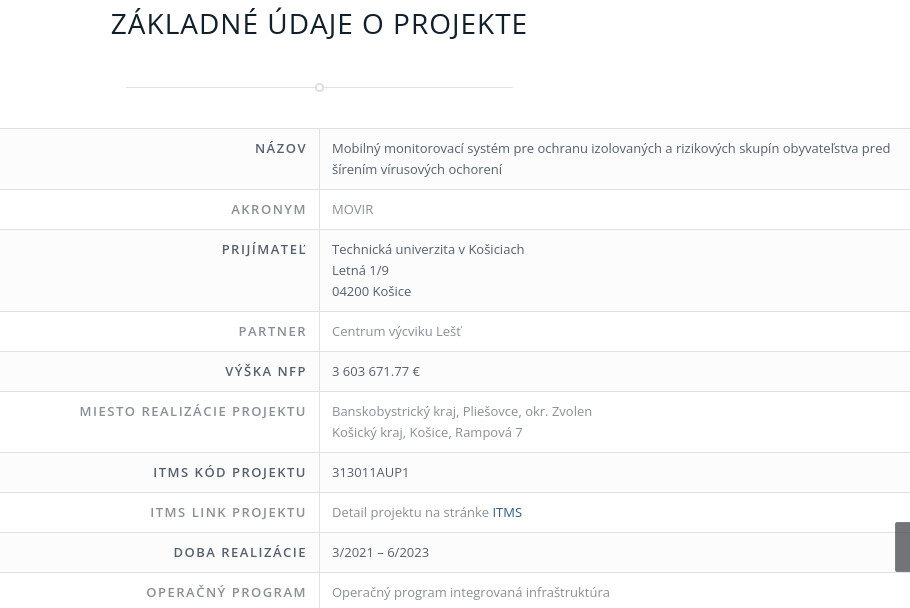This screenshot has width=910, height=608.
Task: Click Operačný program integrovaná infraštruktúra text
Action: pyautogui.click(x=470, y=592)
